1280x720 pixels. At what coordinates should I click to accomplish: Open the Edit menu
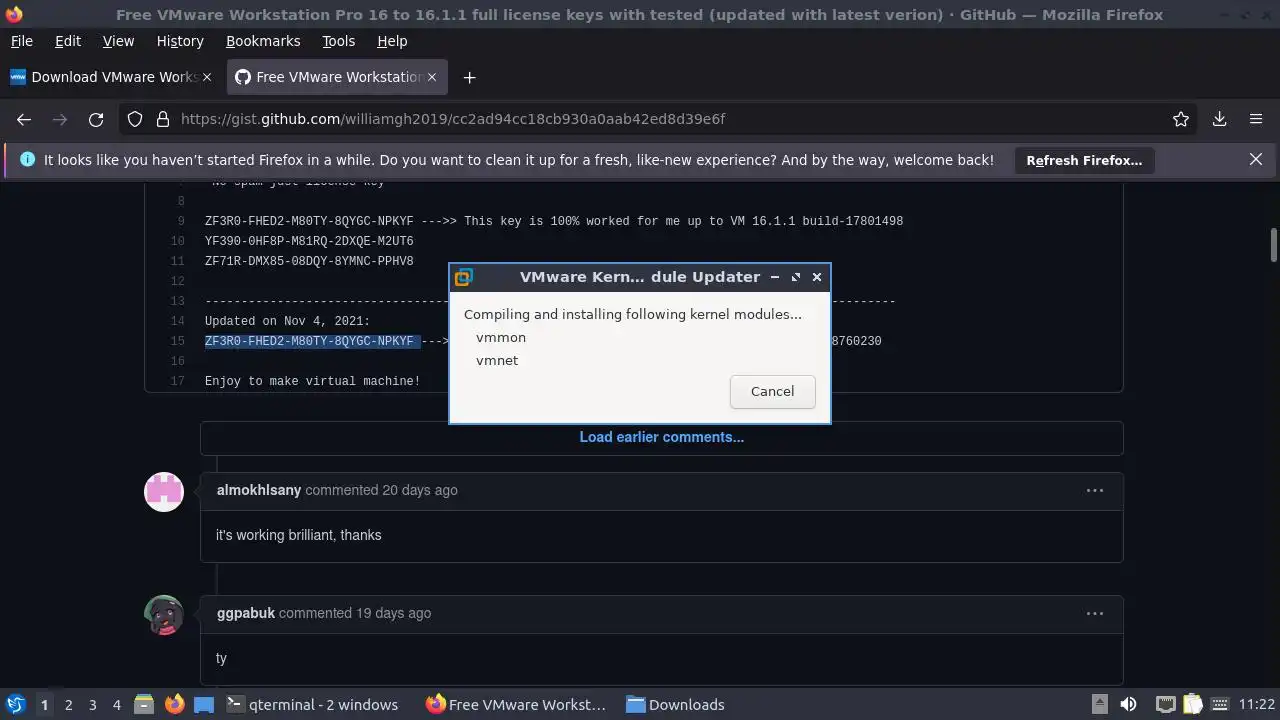(x=68, y=41)
